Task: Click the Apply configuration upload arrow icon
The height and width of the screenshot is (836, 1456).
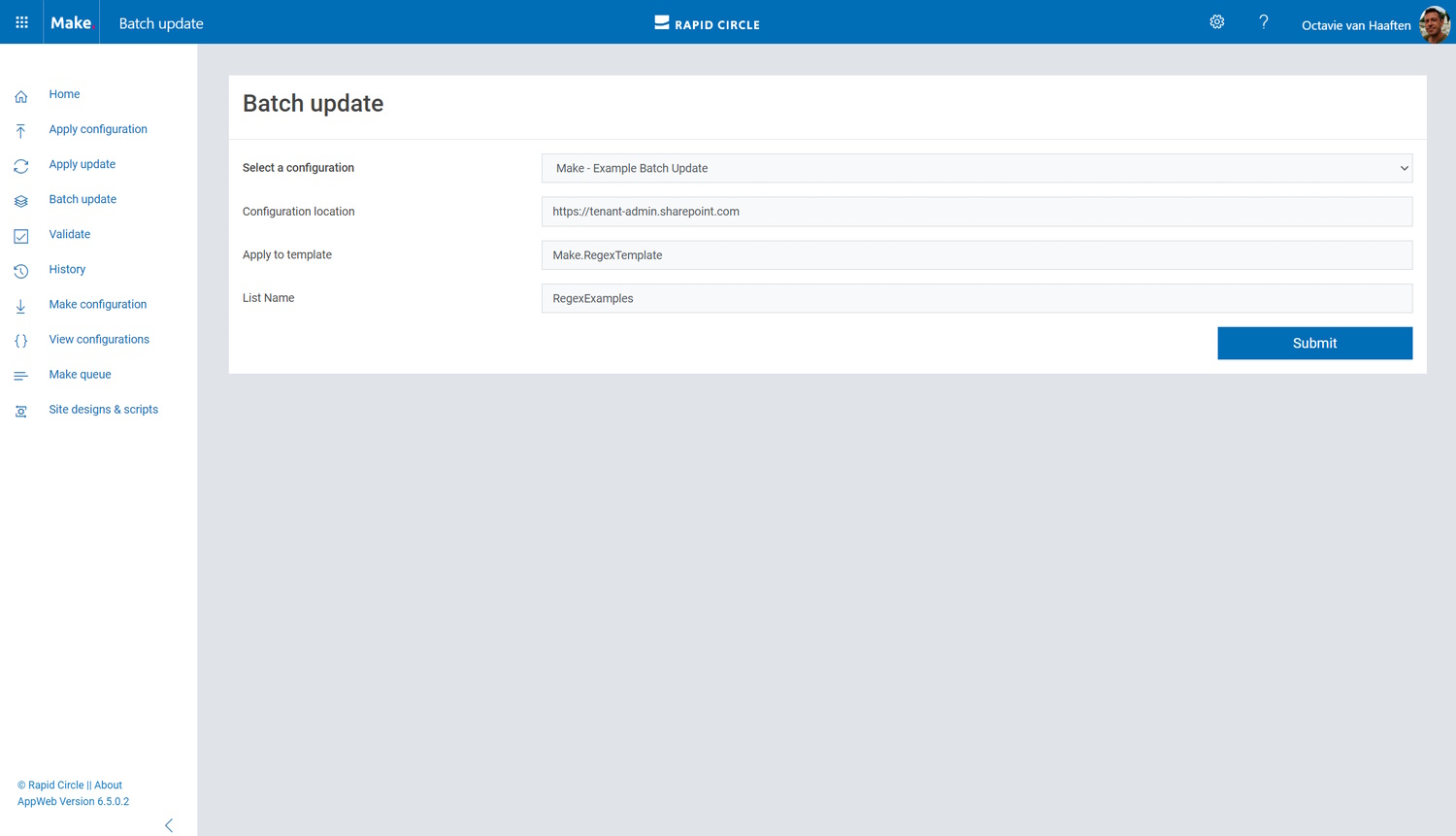Action: [x=20, y=131]
